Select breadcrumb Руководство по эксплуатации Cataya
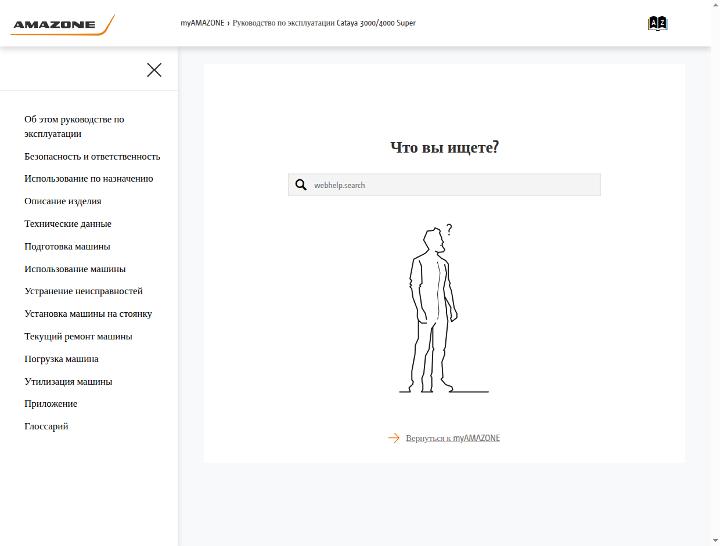This screenshot has height=546, width=720. tap(324, 23)
